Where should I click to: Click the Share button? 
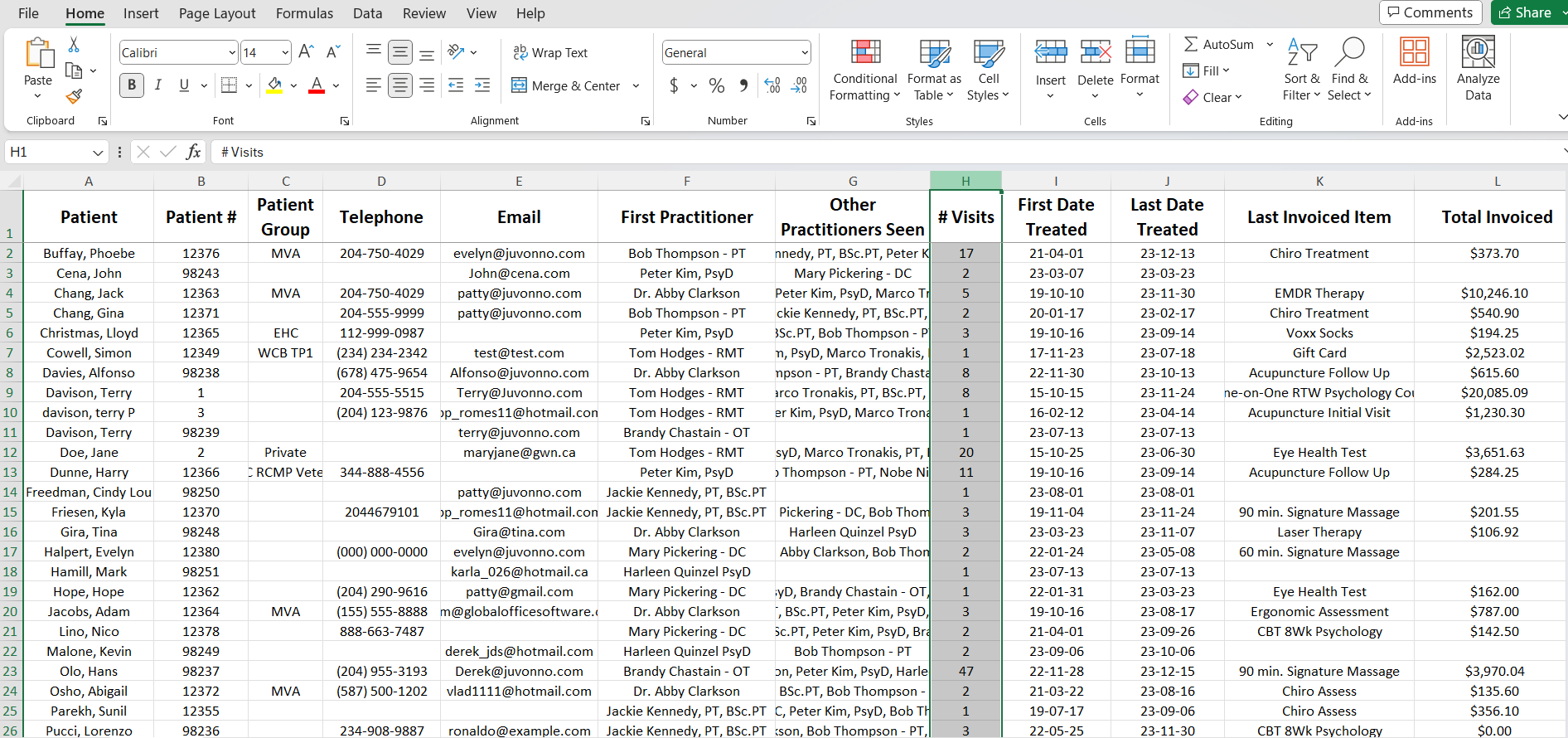pyautogui.click(x=1526, y=12)
